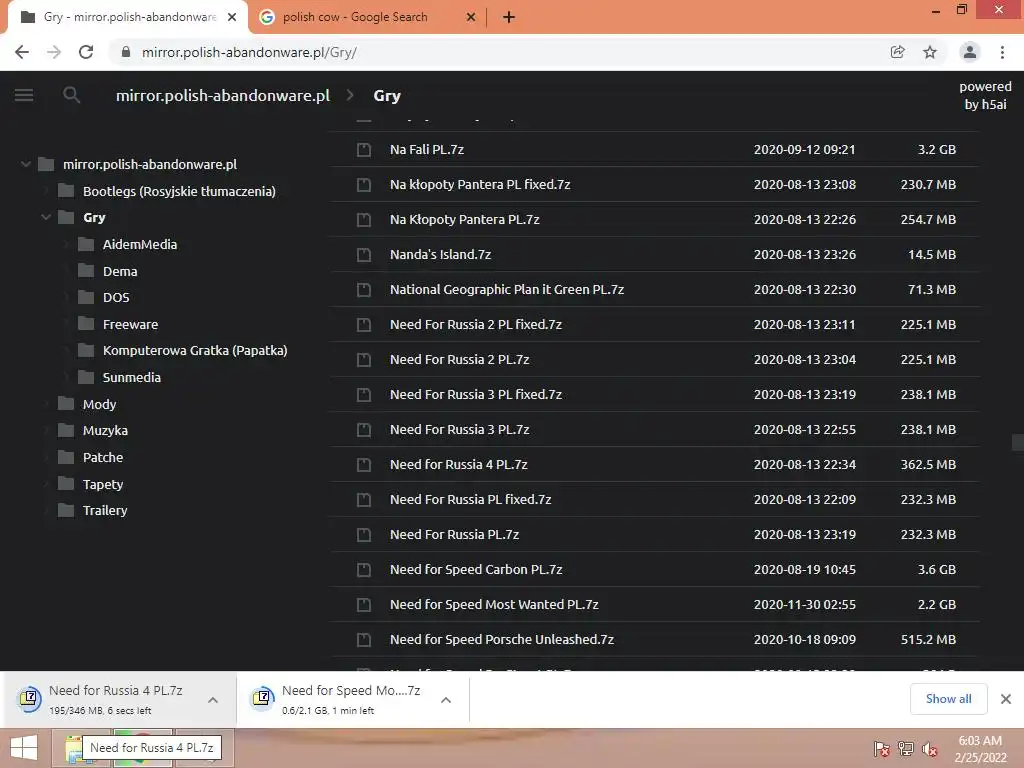
Task: Close the downloads bar
Action: click(x=1006, y=699)
